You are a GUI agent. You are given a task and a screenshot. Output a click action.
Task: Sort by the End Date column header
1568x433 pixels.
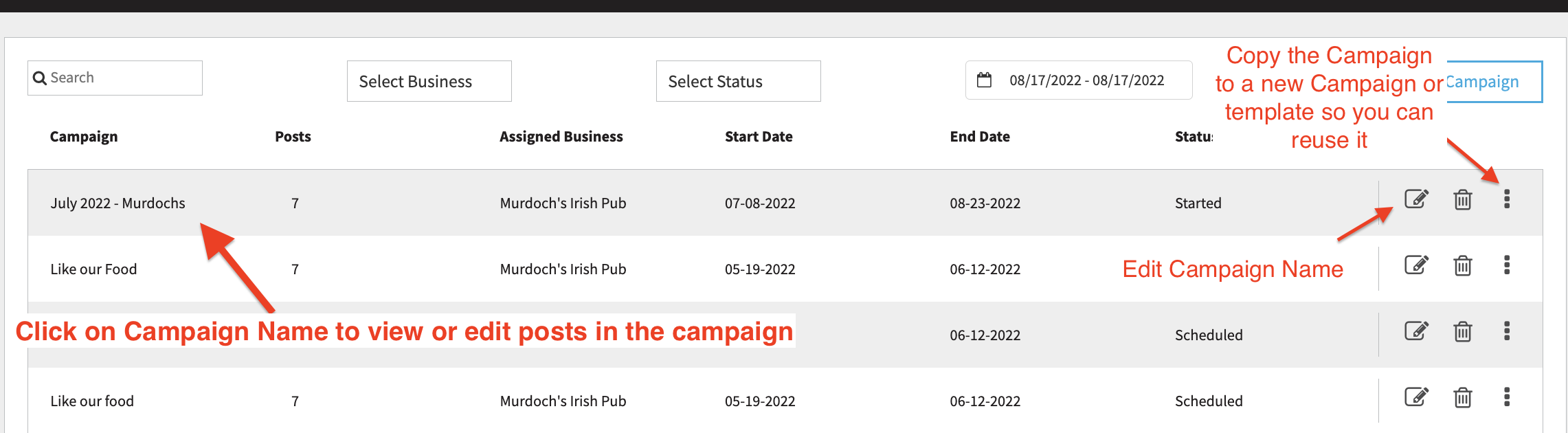pos(980,137)
